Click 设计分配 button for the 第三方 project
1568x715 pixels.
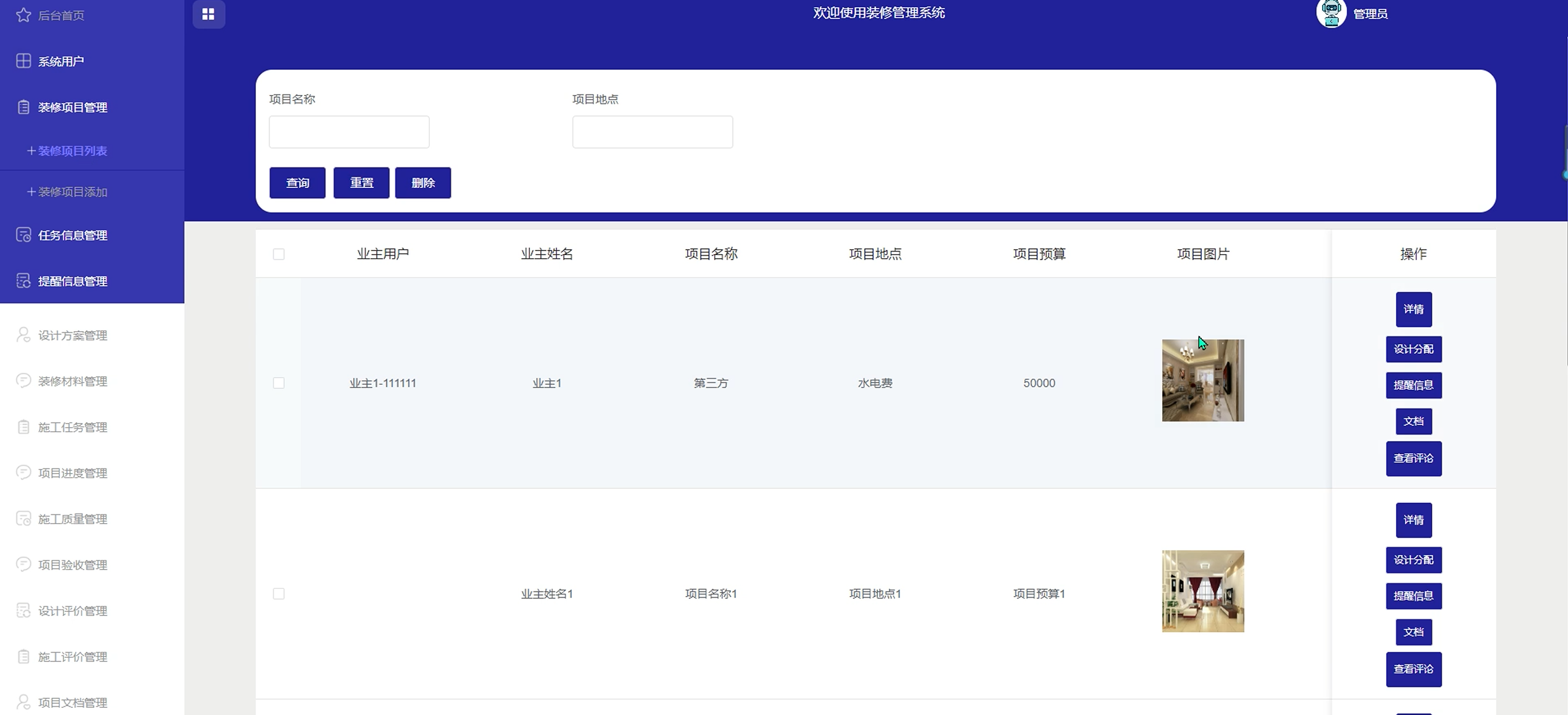click(x=1413, y=349)
